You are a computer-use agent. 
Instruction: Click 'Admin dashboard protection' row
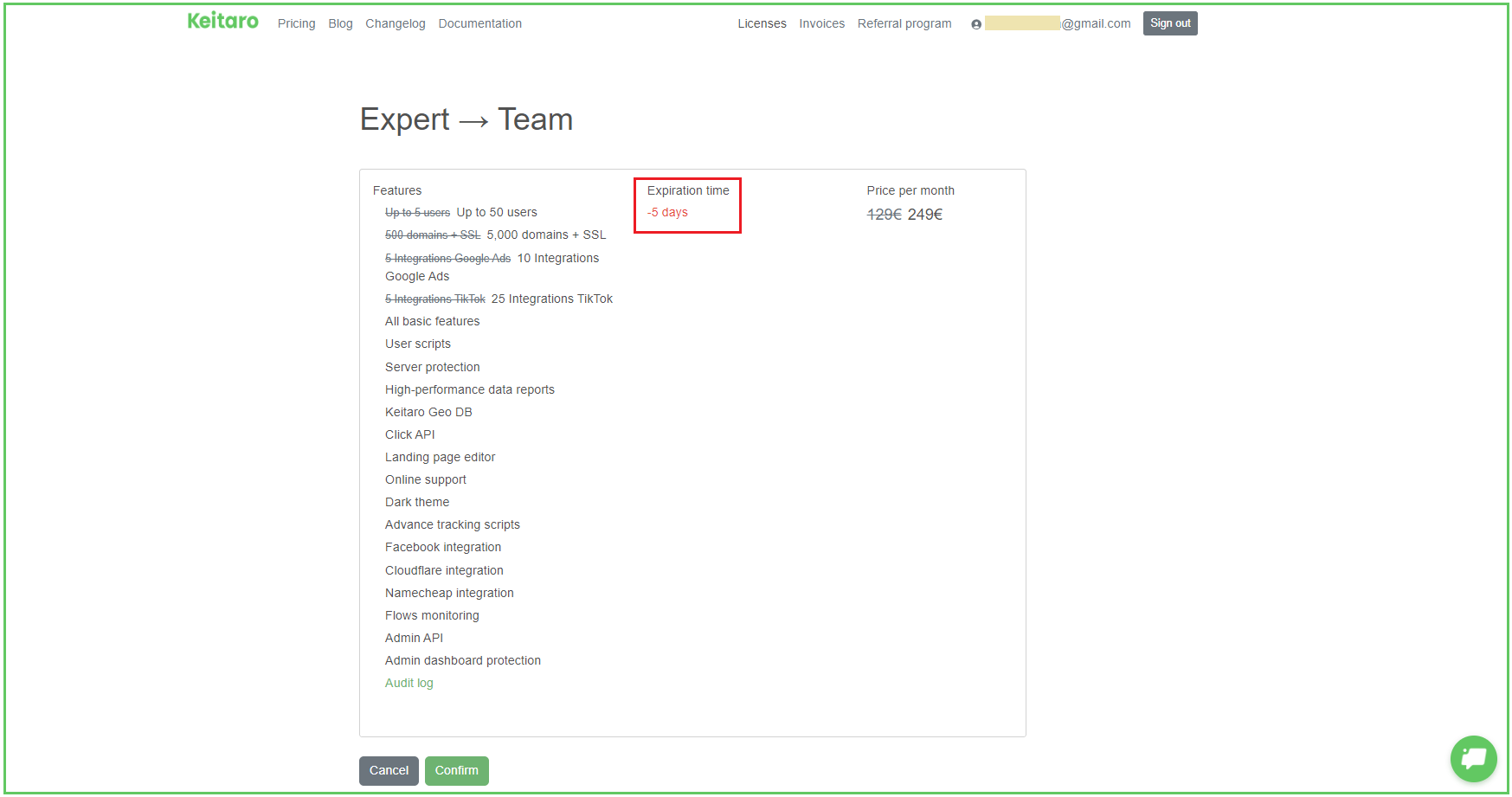pos(463,660)
